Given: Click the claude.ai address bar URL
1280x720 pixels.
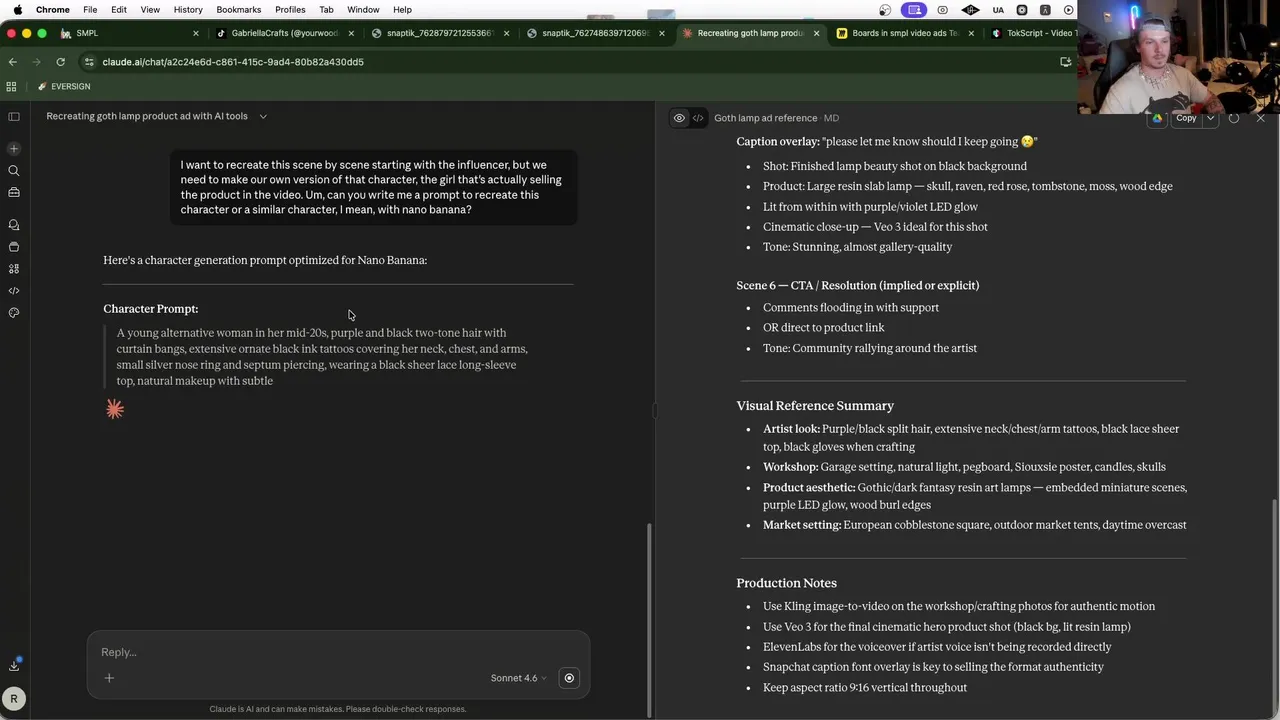Looking at the screenshot, I should click(233, 62).
